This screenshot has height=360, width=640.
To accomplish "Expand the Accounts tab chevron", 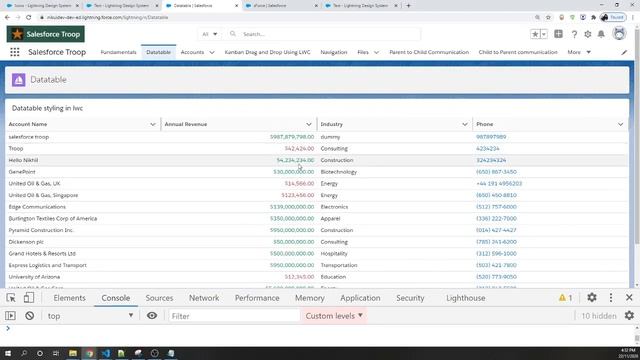I will 212,52.
